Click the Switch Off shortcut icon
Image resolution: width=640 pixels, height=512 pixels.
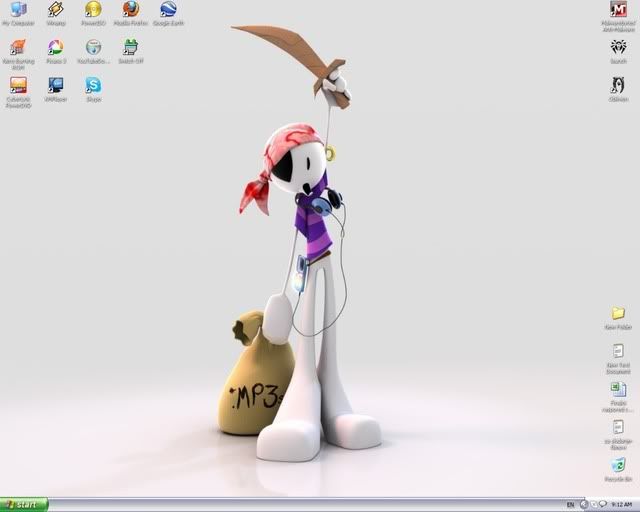[x=130, y=48]
